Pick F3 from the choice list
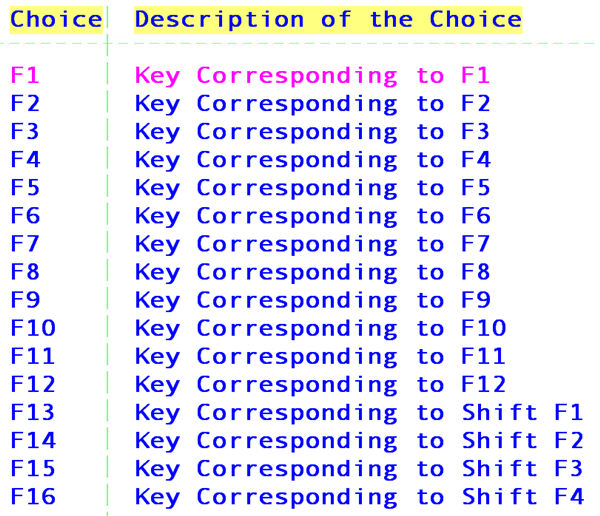 point(25,131)
